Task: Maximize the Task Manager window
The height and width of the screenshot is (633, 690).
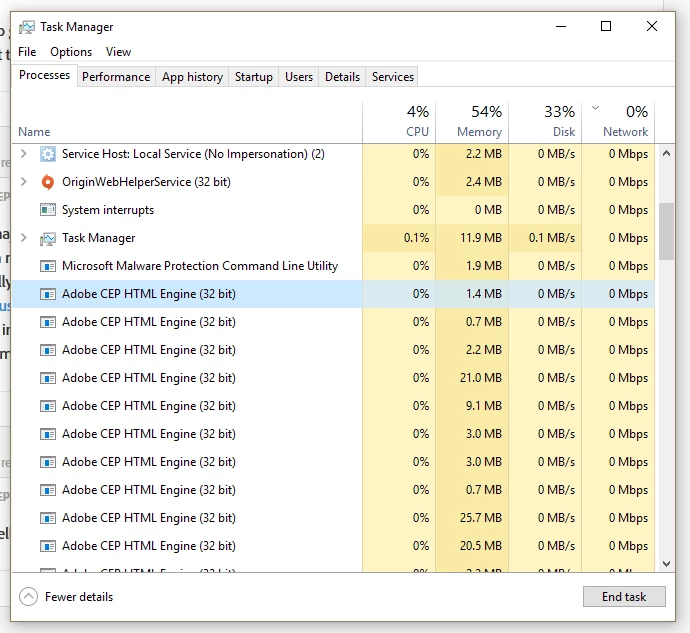Action: (606, 26)
